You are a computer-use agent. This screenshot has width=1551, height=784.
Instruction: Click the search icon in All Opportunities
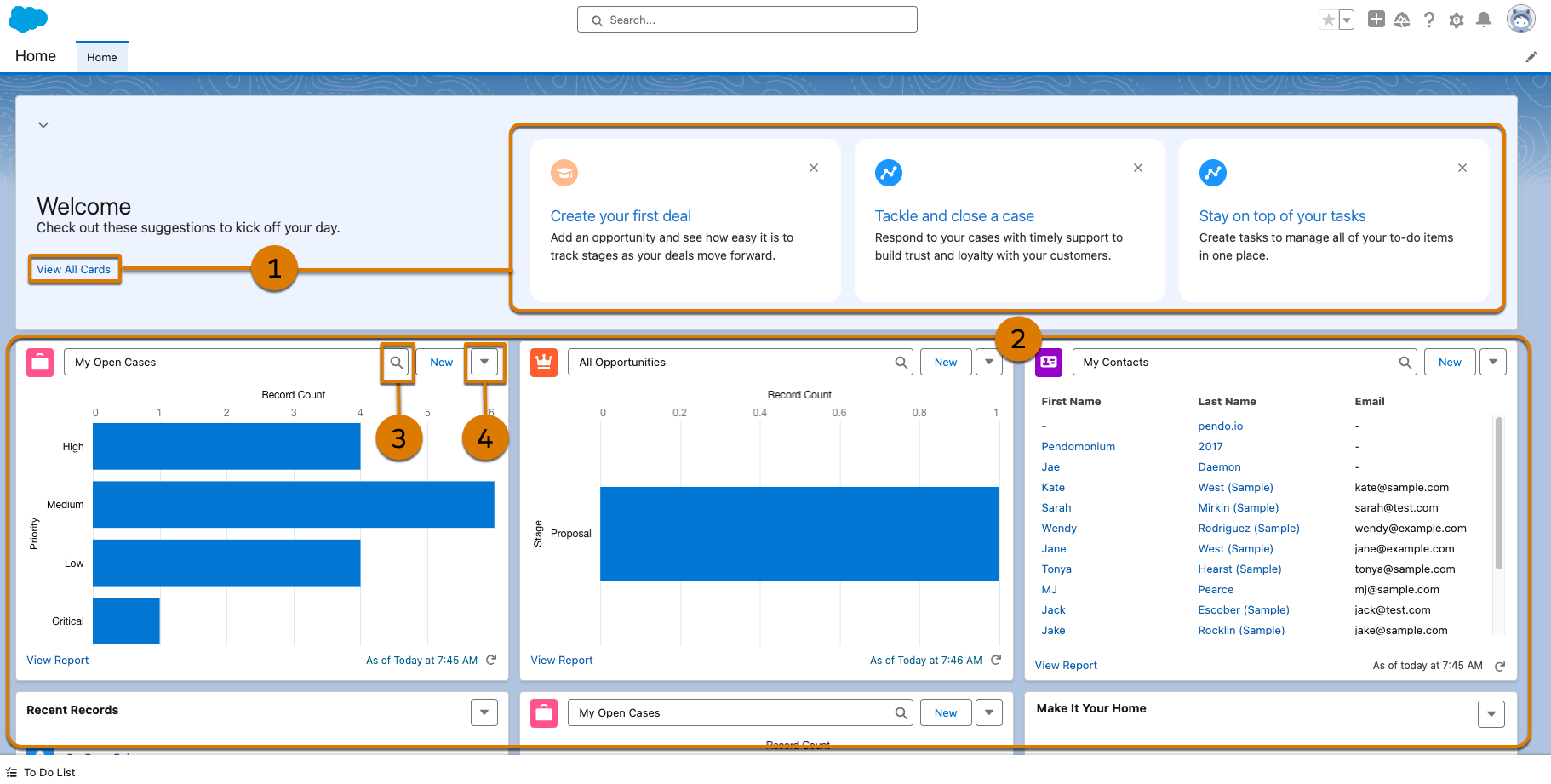[901, 363]
